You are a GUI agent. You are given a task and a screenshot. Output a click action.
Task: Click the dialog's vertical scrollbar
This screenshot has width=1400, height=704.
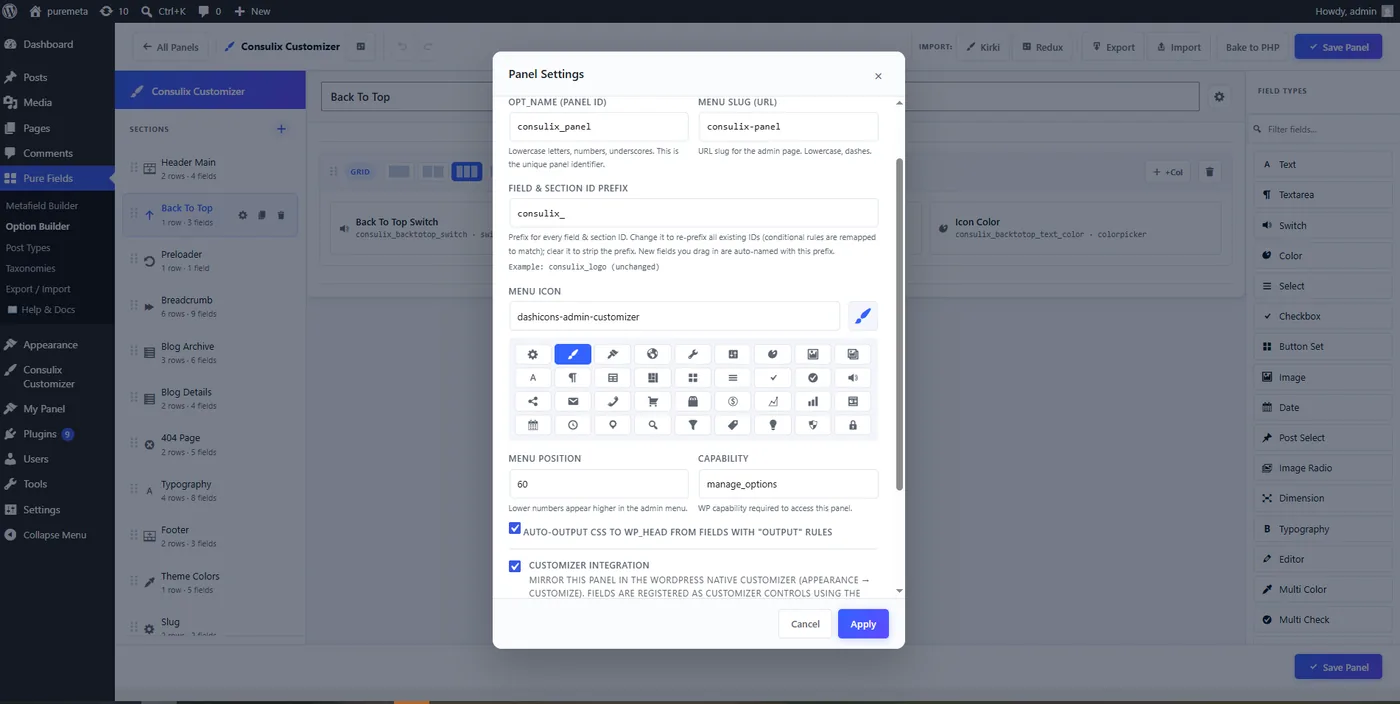(x=899, y=324)
